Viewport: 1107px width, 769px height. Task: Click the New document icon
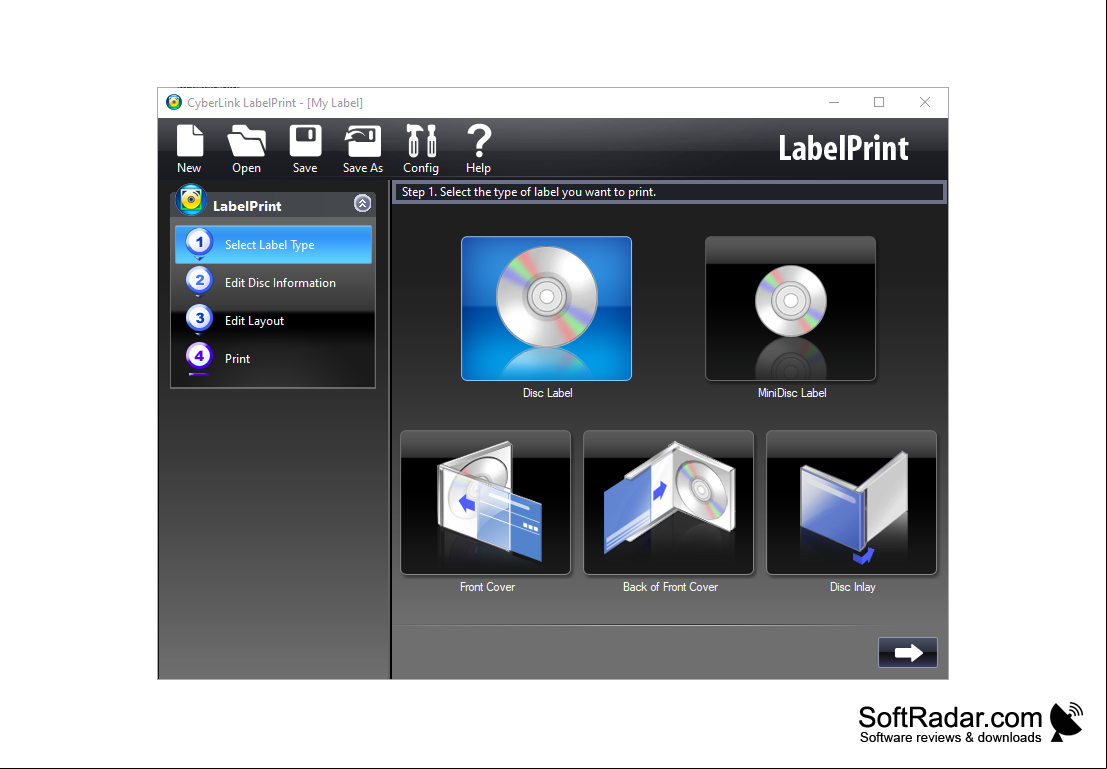pyautogui.click(x=189, y=141)
